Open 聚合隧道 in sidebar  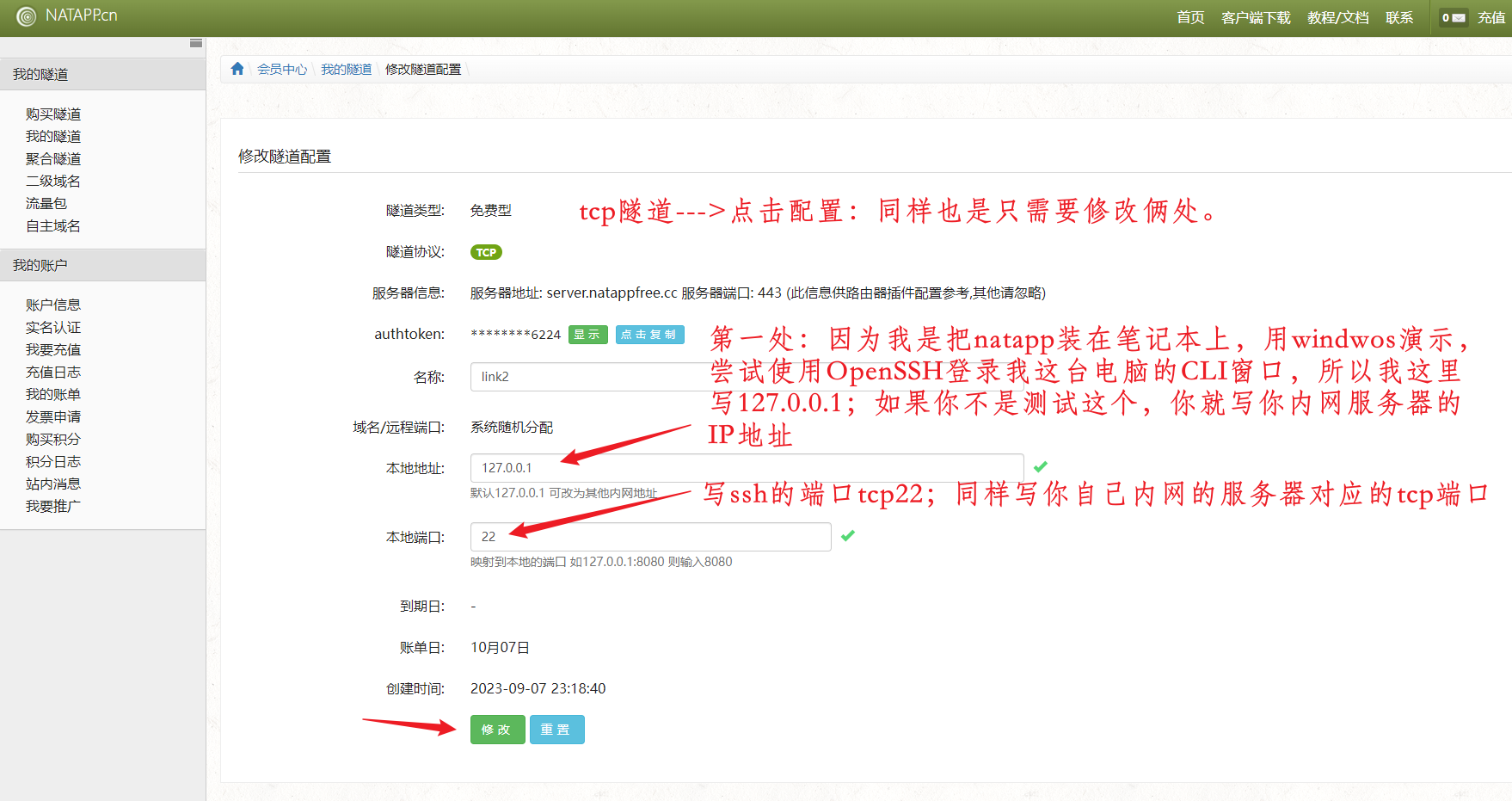point(53,158)
